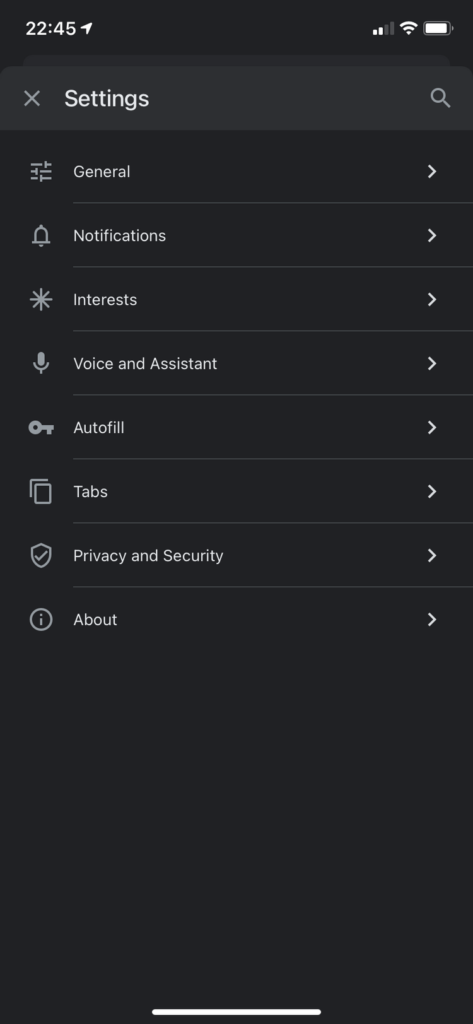Open the Interests menu entry
473x1024 pixels.
236,299
